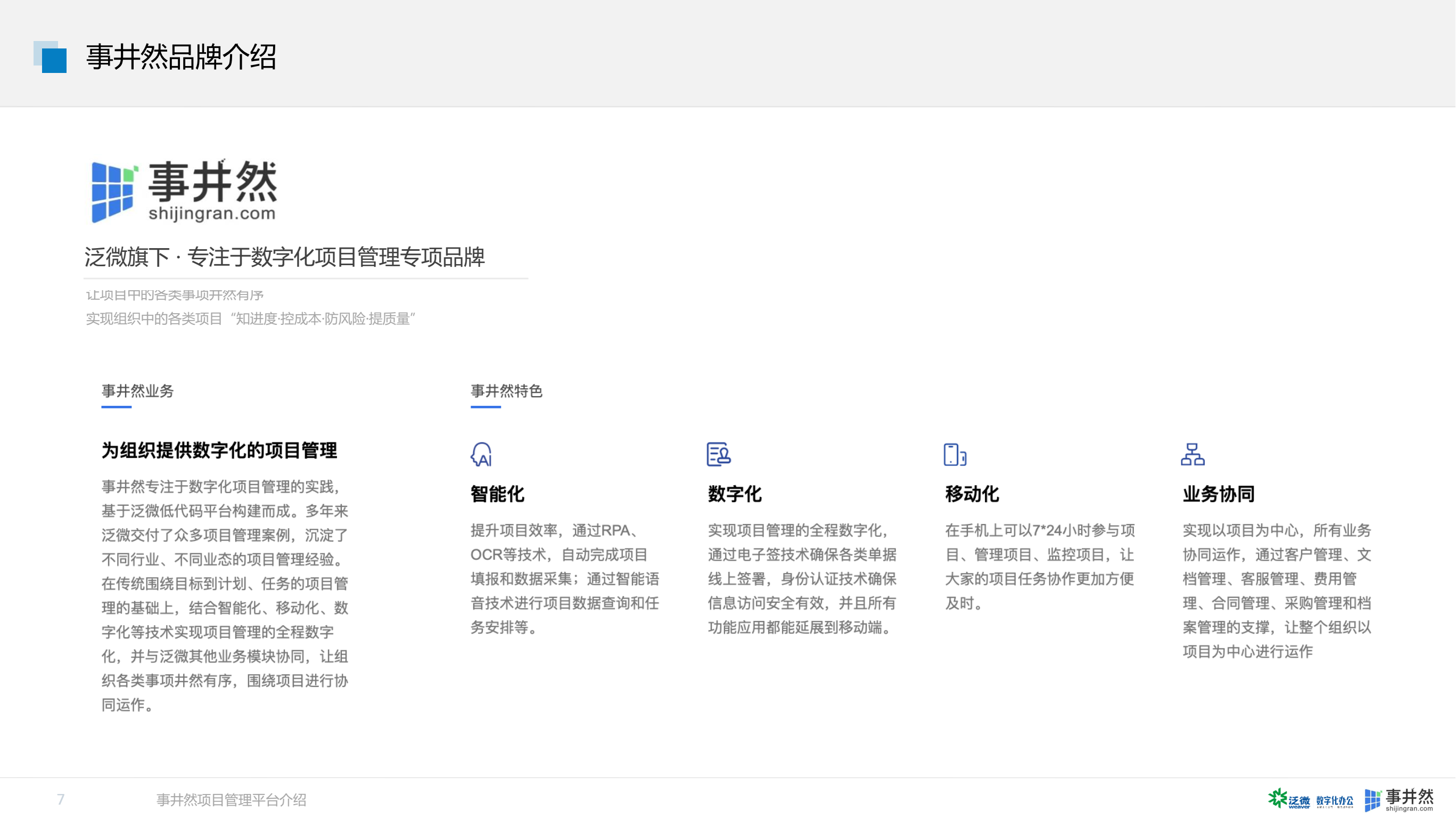Select the 事井然特色 tab heading

pyautogui.click(x=506, y=391)
